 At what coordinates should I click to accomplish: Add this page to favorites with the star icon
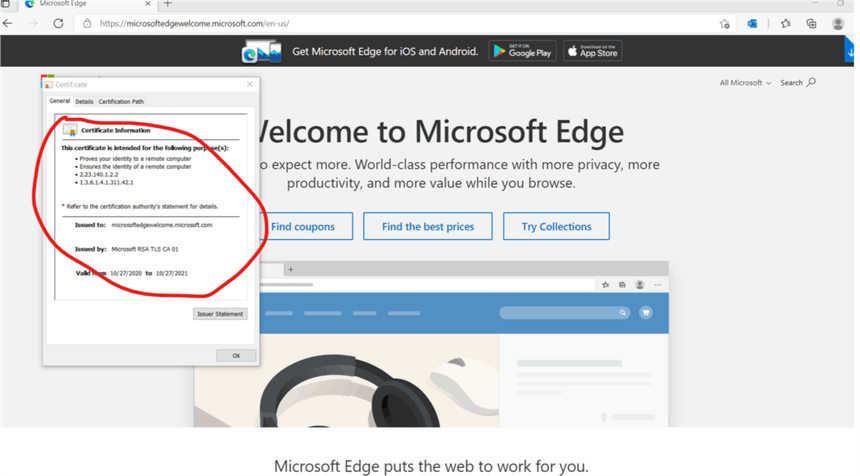click(724, 23)
